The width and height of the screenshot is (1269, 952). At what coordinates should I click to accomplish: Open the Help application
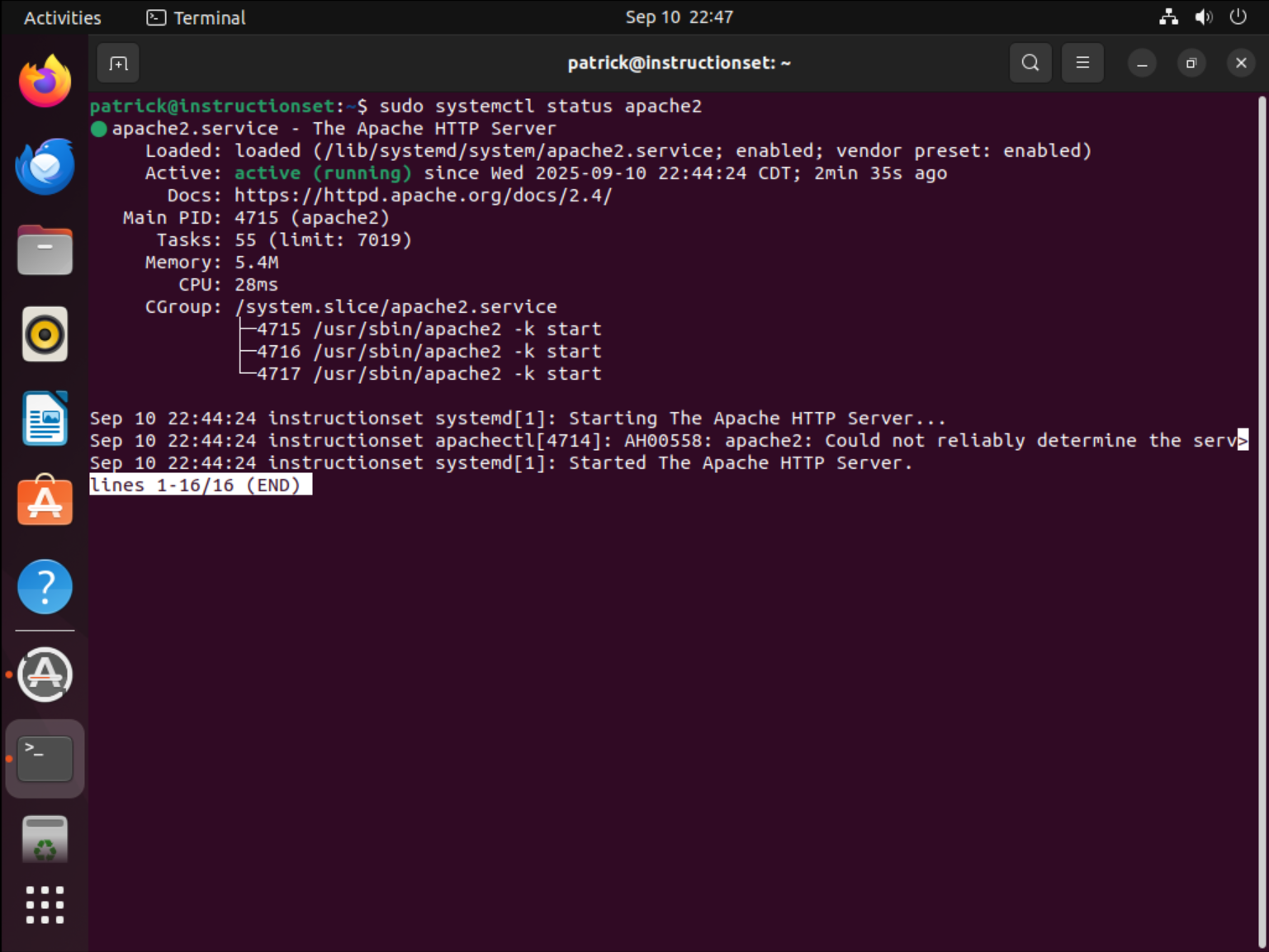click(45, 587)
